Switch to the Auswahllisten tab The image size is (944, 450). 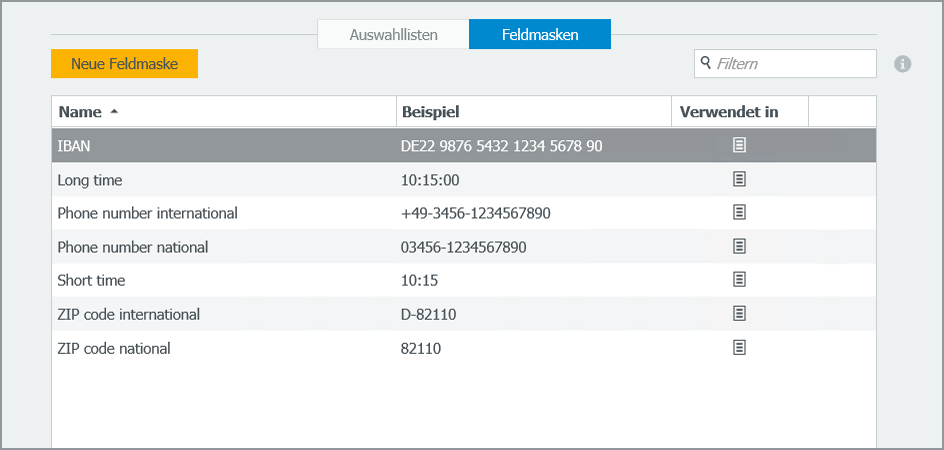pos(393,34)
